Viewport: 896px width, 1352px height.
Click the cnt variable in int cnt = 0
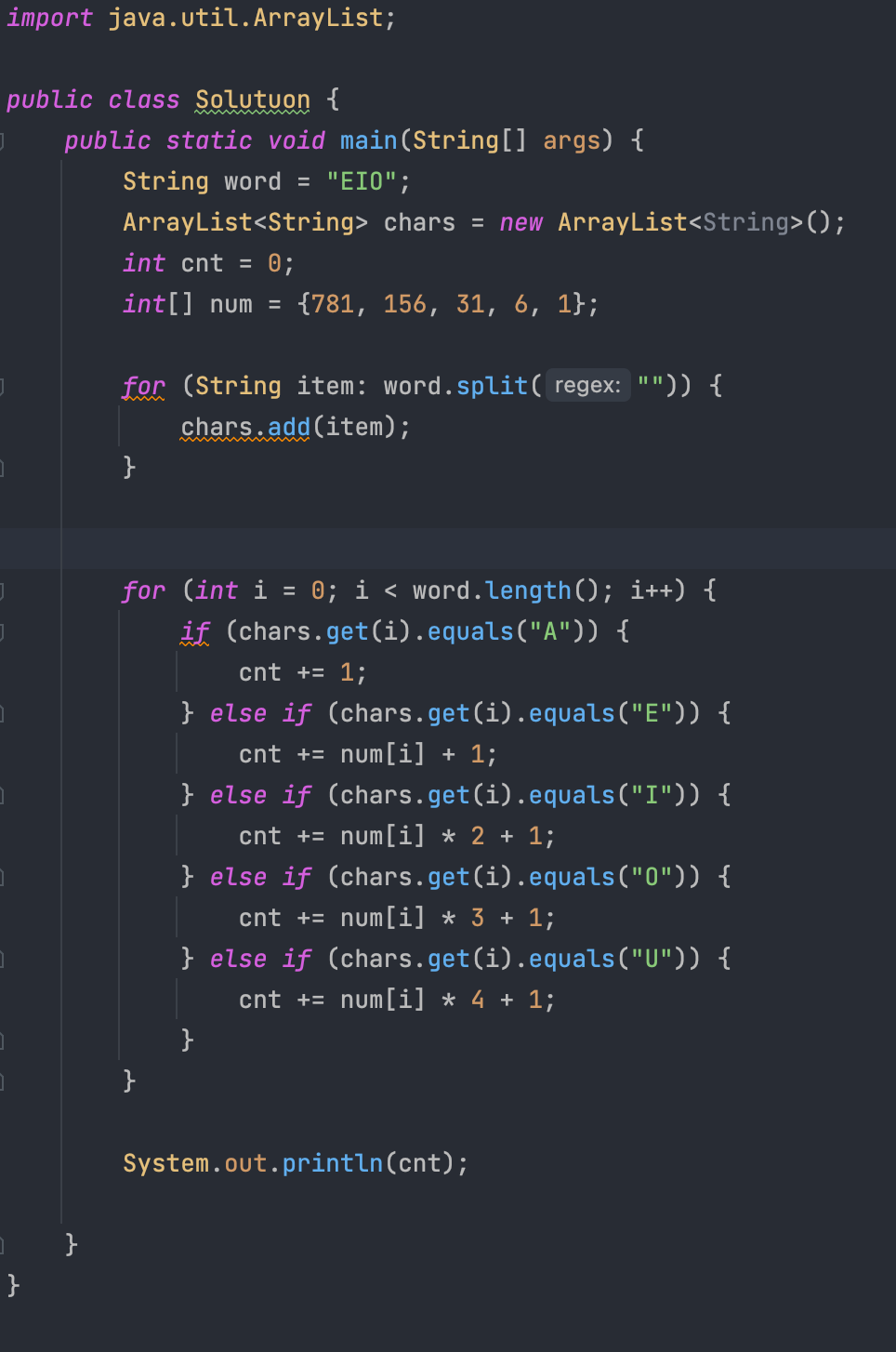point(202,263)
